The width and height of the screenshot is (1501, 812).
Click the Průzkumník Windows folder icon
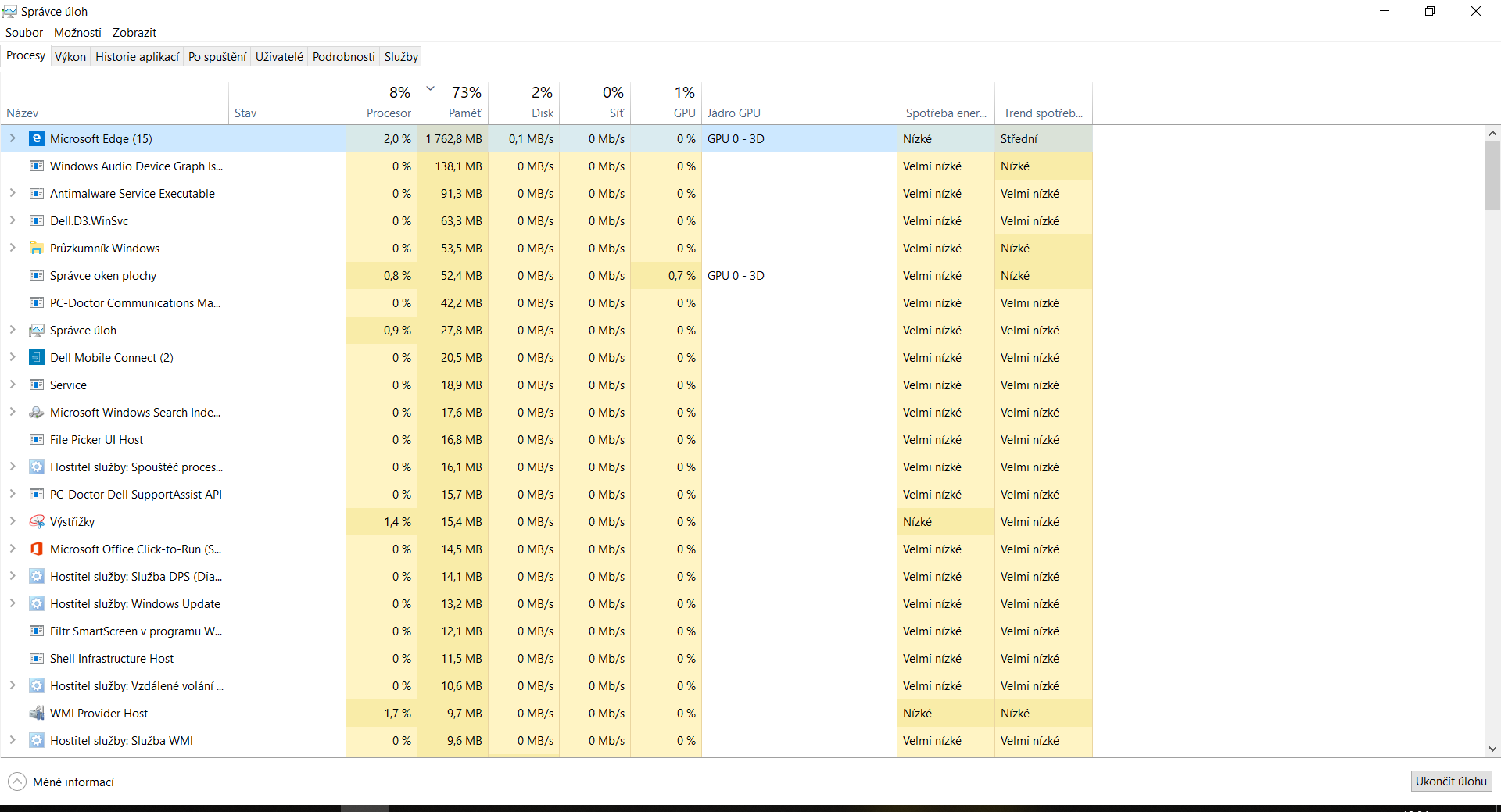click(36, 249)
